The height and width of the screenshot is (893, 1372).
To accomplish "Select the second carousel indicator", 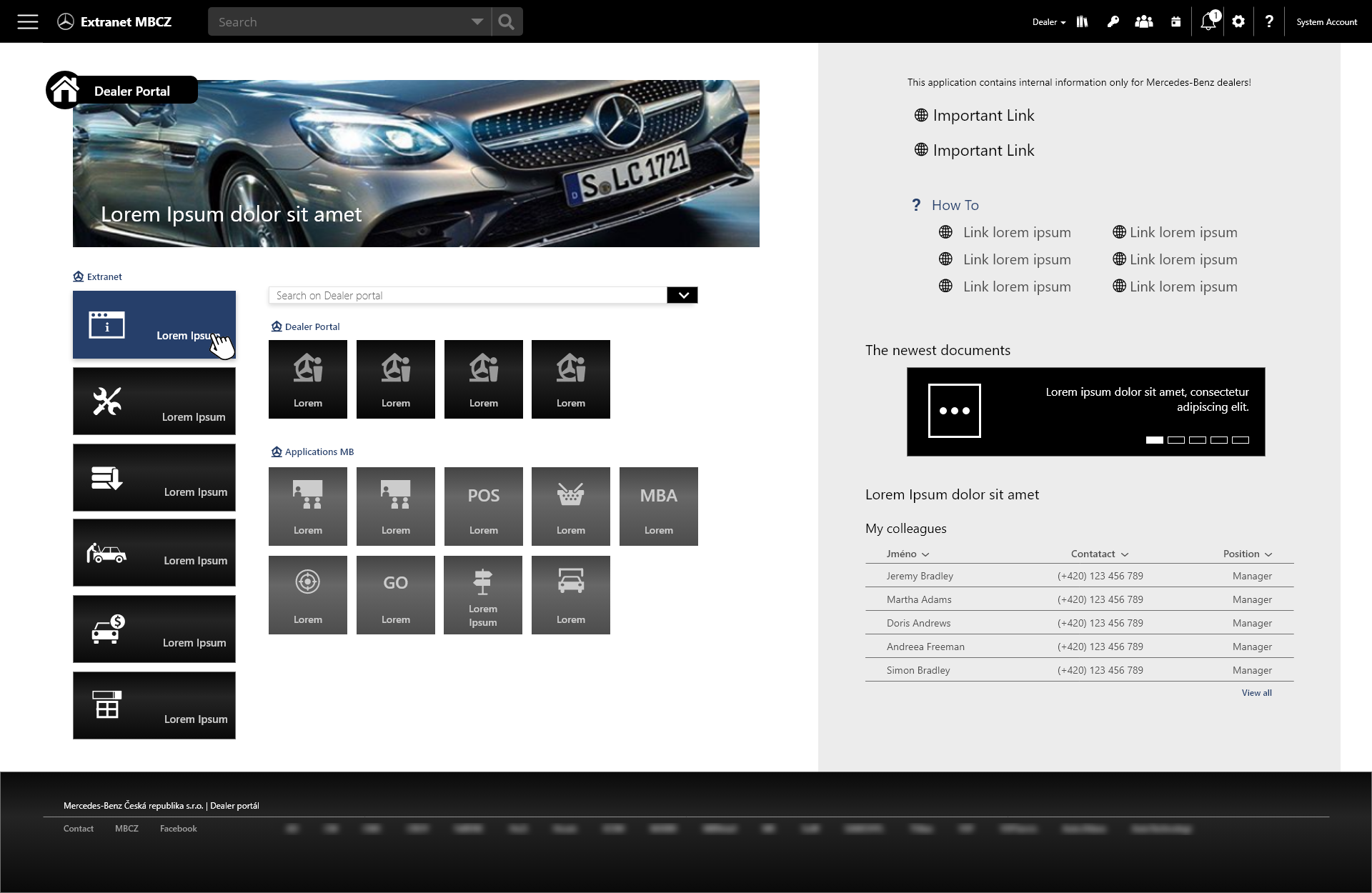I will (x=1175, y=440).
